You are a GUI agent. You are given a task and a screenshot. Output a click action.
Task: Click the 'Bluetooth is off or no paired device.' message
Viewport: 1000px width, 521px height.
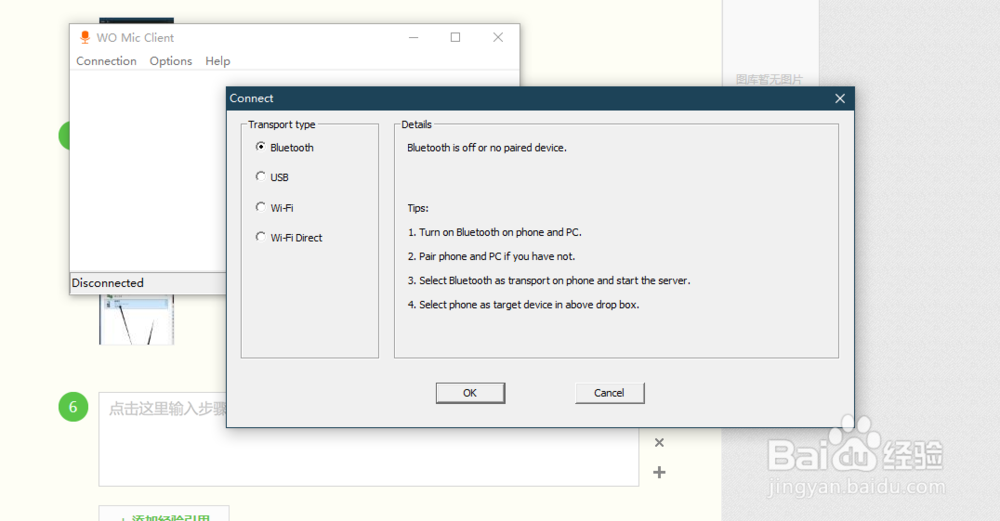(x=487, y=148)
